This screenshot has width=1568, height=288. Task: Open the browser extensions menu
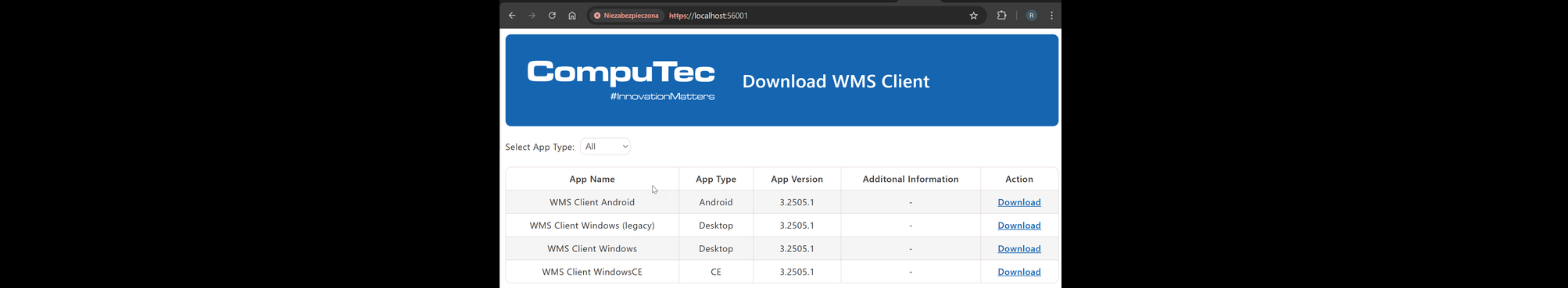click(x=1001, y=16)
